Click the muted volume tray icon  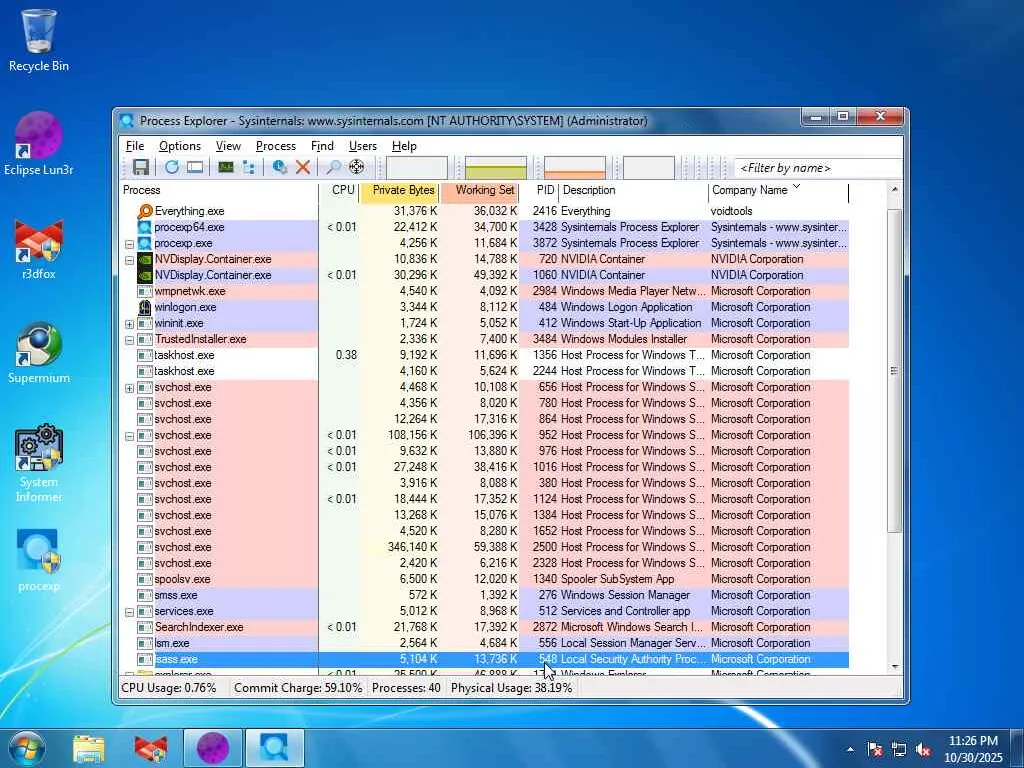[923, 750]
